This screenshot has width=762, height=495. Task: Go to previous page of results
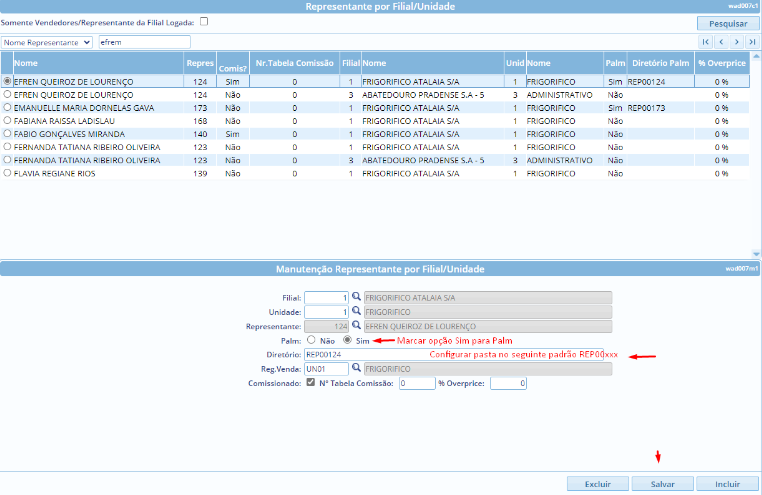click(x=721, y=42)
